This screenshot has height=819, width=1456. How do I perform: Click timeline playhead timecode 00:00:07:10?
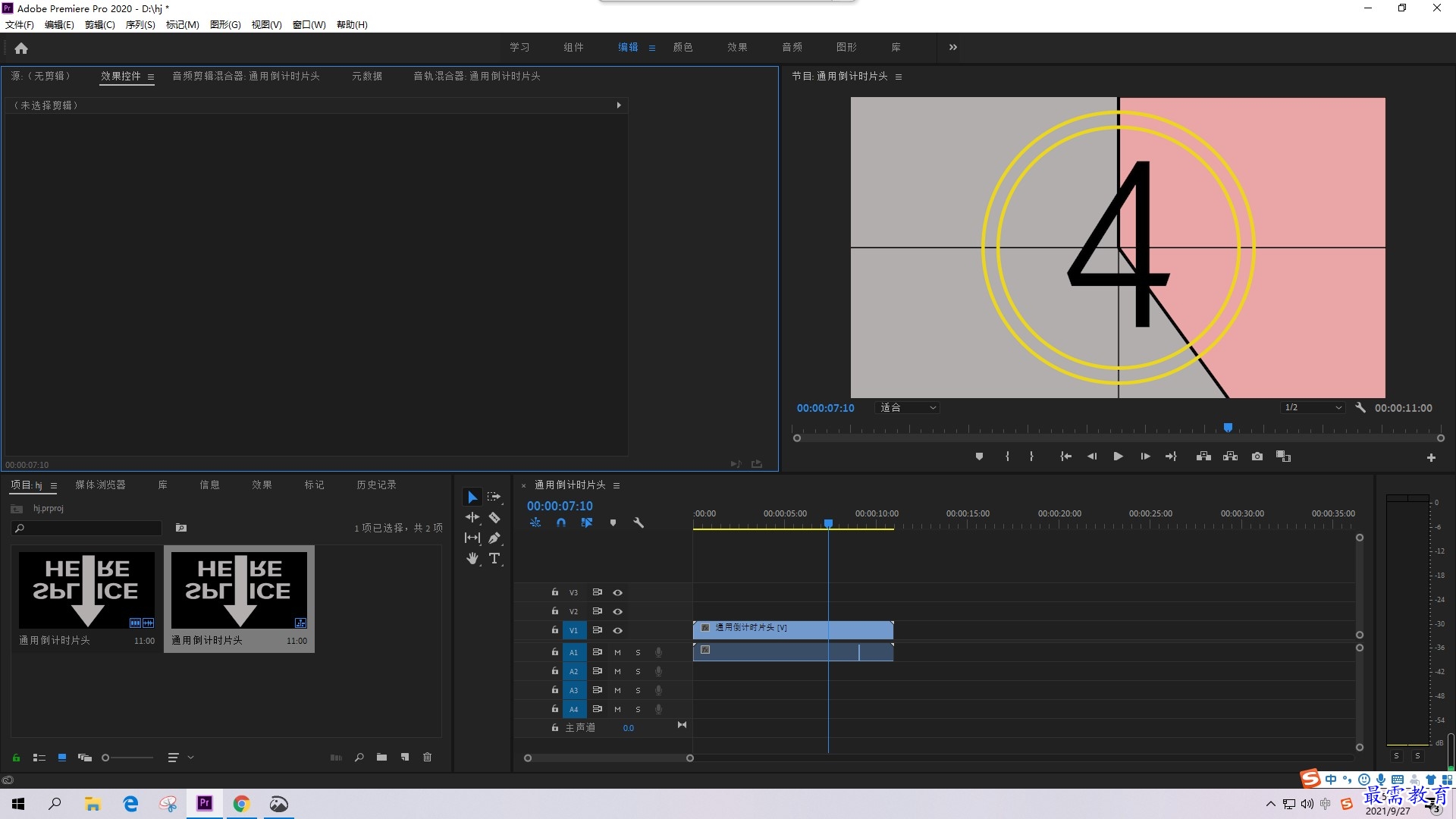tap(560, 506)
